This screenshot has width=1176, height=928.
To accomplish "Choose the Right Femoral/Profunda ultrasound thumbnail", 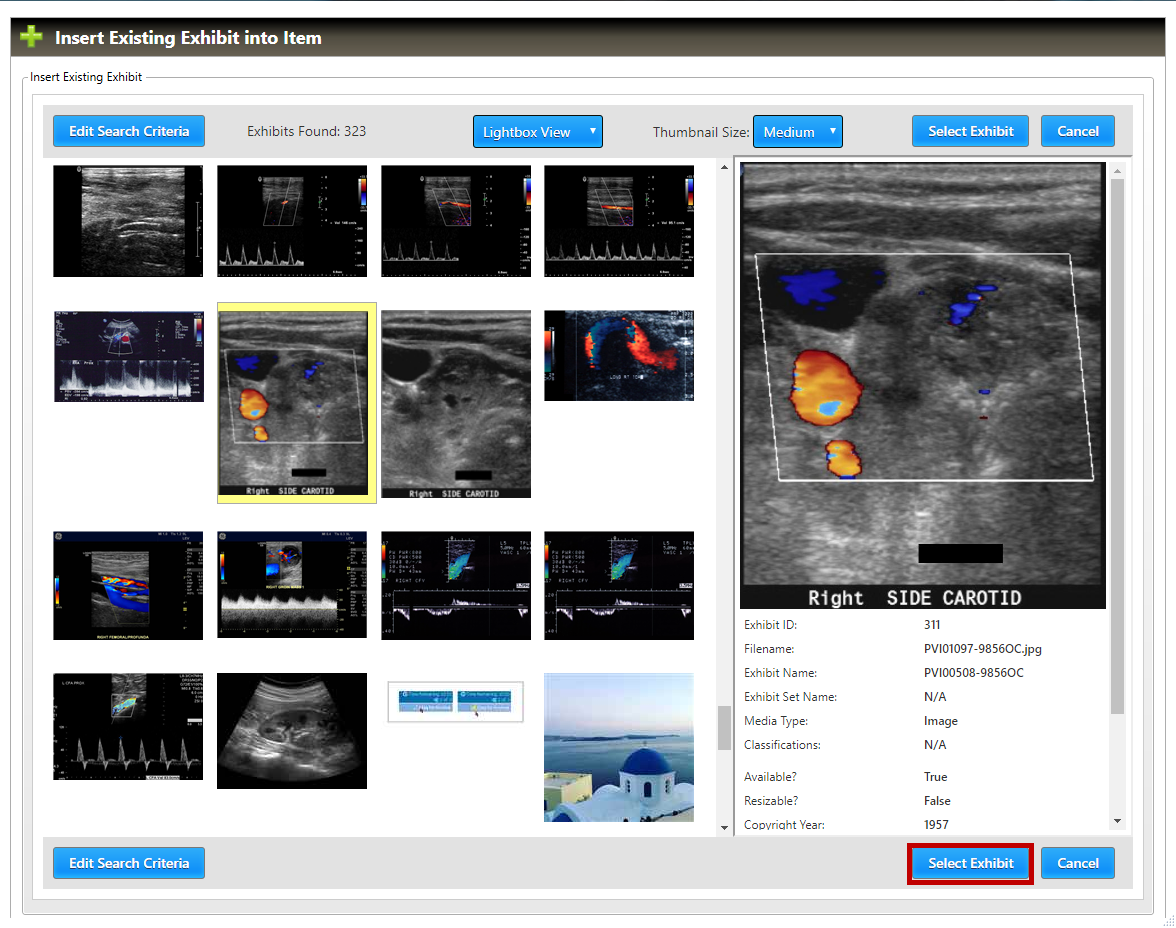I will [128, 585].
